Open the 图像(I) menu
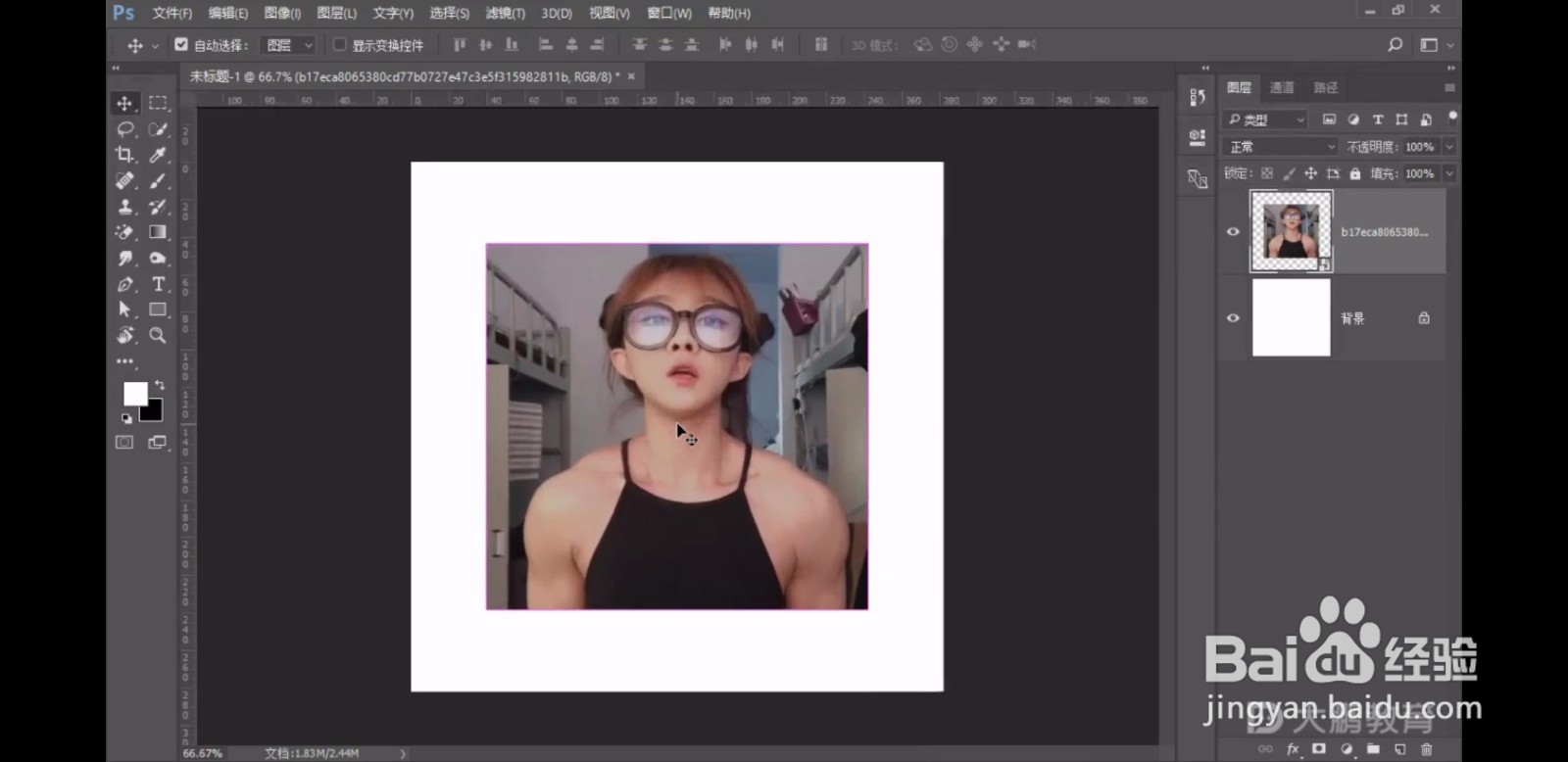Viewport: 1568px width, 762px height. point(282,13)
